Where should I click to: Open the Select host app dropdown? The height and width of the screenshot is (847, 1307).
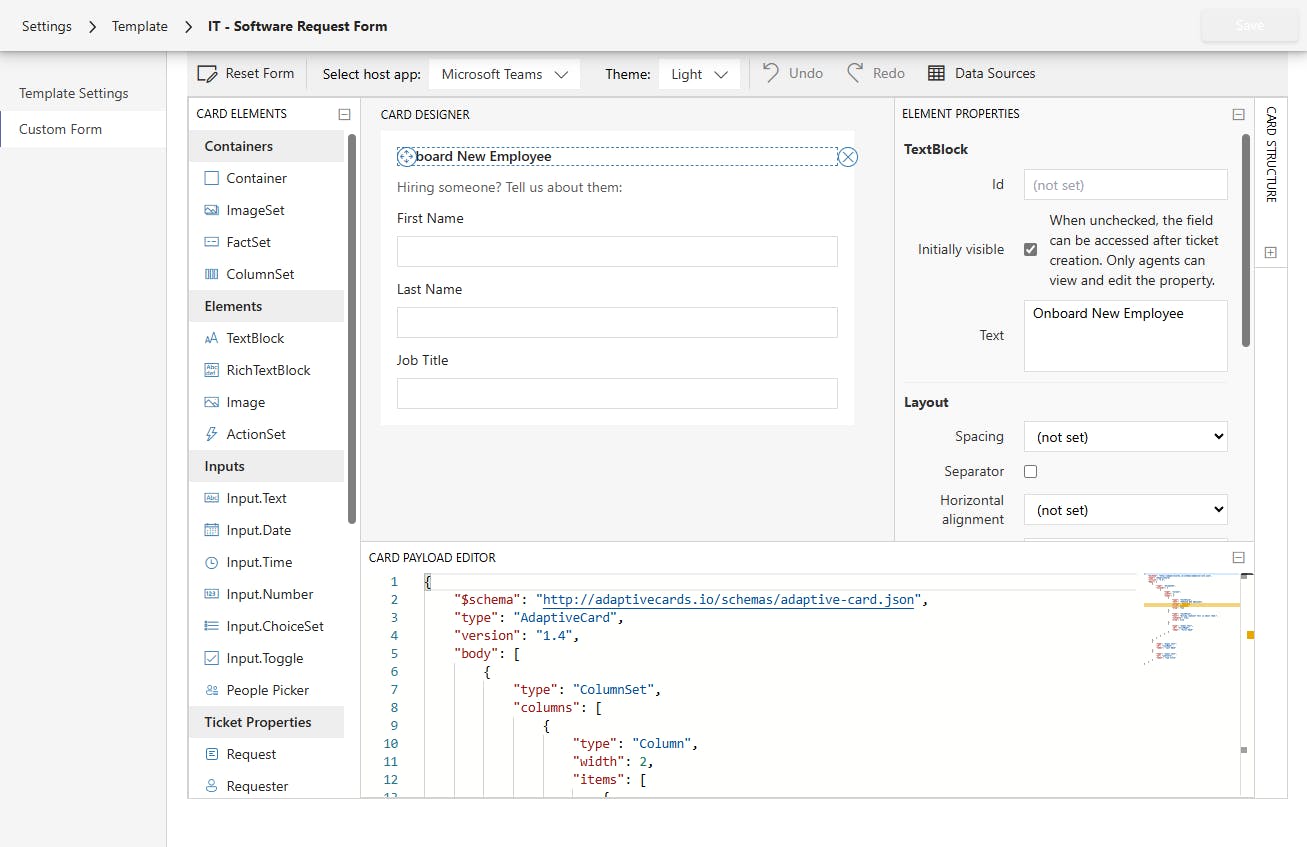click(x=504, y=74)
